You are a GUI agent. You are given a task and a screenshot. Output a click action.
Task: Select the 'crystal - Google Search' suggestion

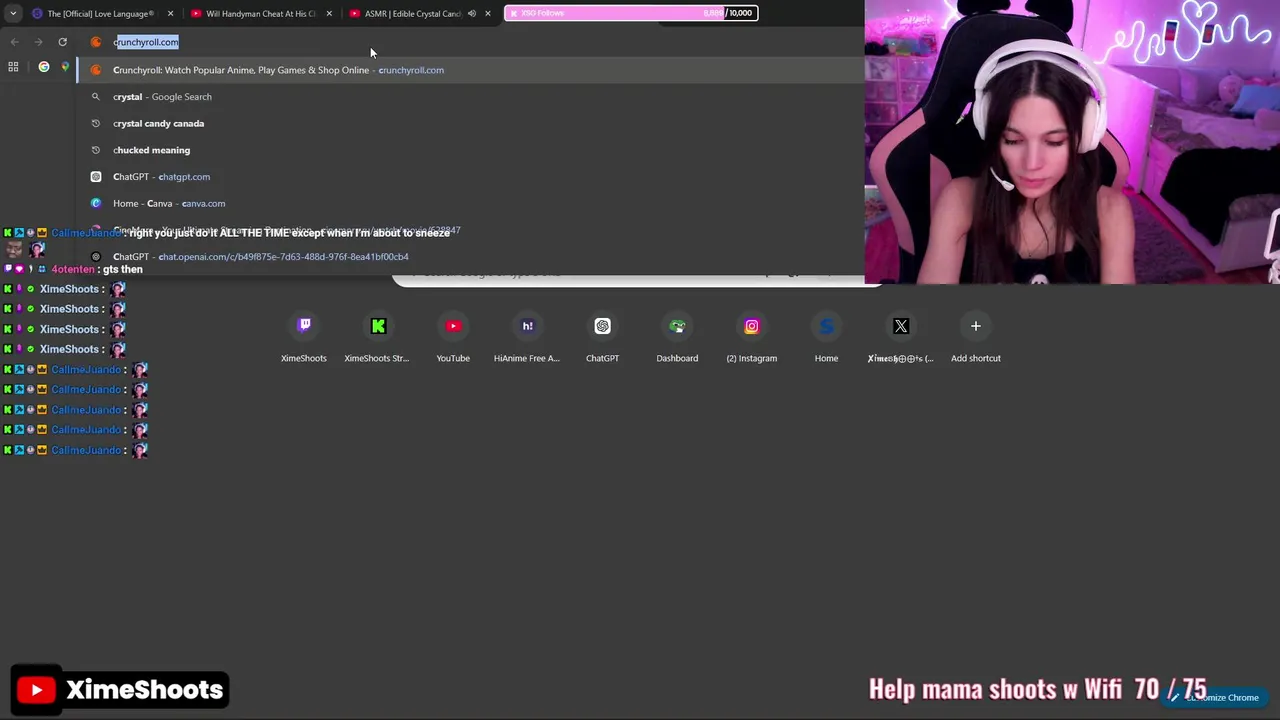point(470,97)
